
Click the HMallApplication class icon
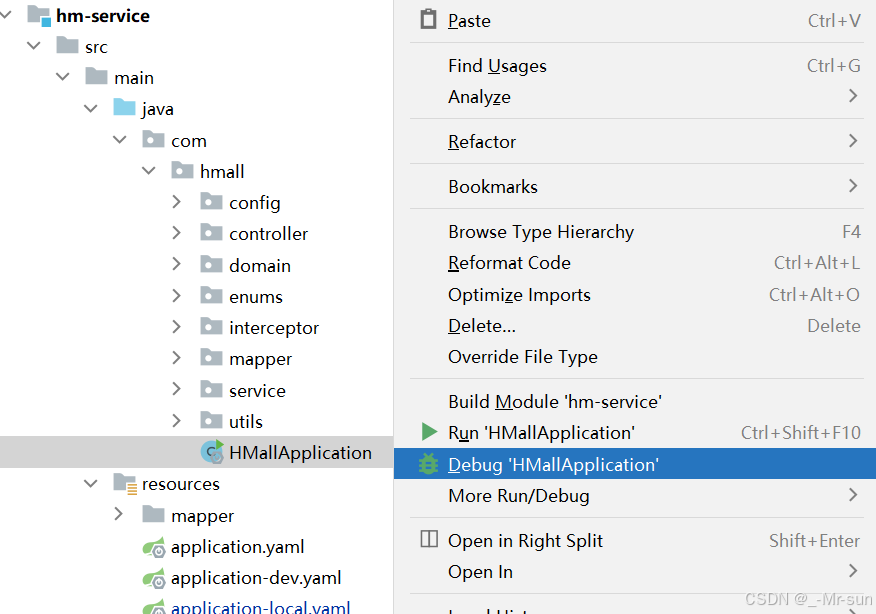click(x=212, y=452)
